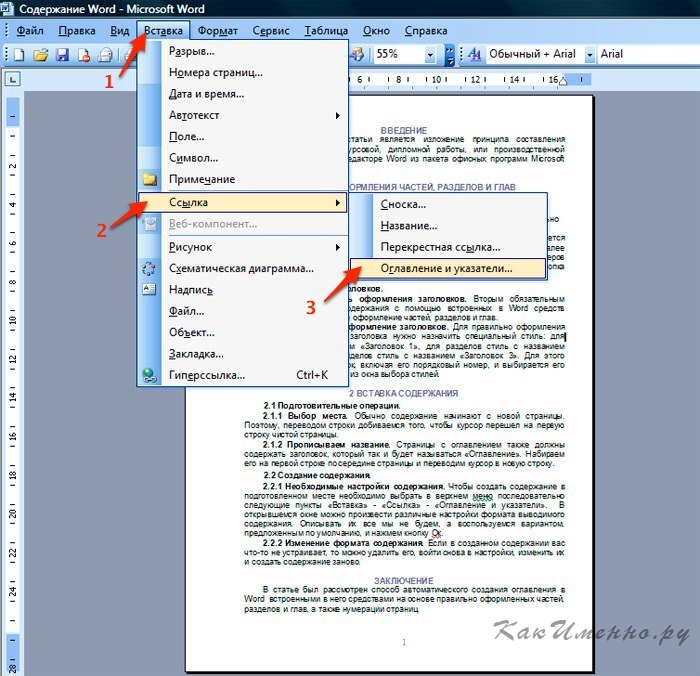Viewport: 700px width, 676px height.
Task: Click the toolbar drag handle beside Файл
Action: pos(7,31)
